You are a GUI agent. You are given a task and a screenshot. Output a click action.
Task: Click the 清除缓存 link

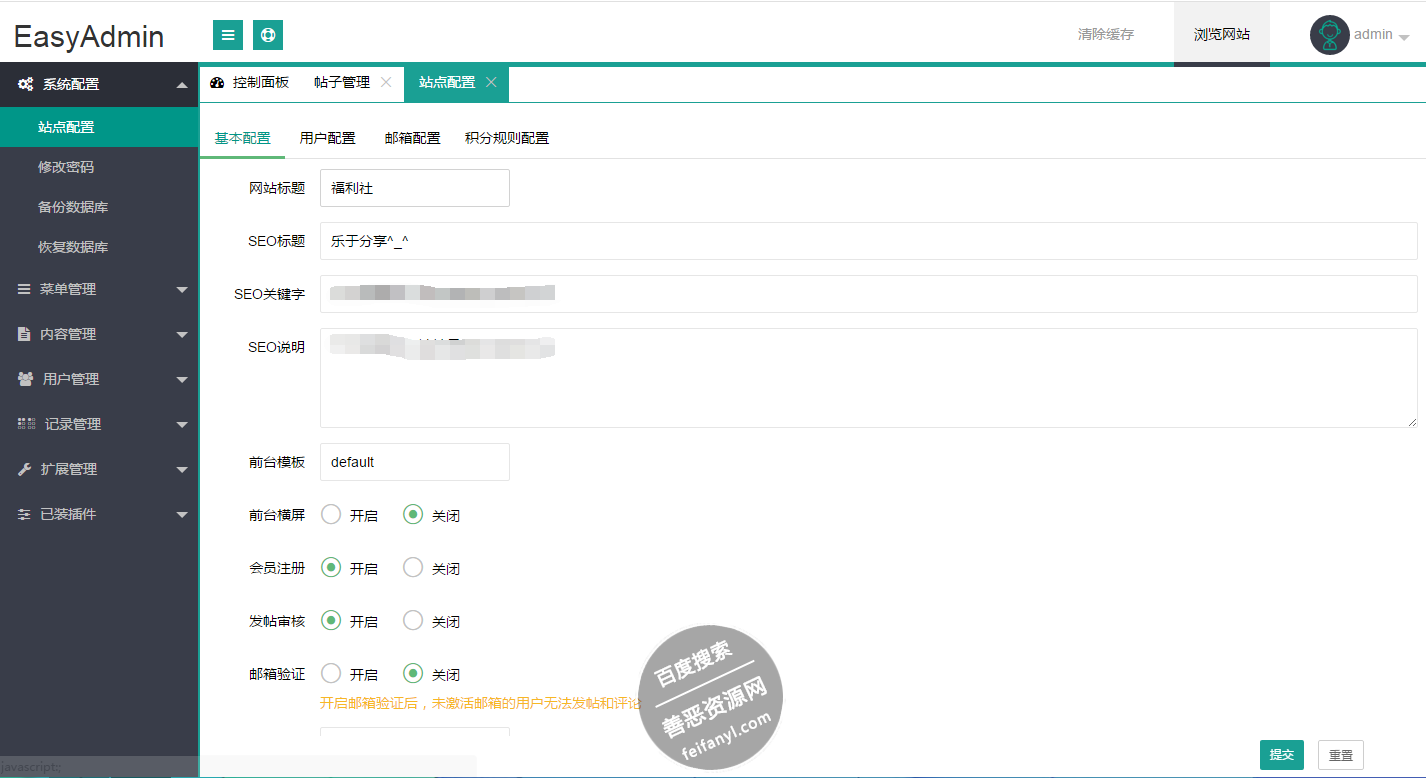point(1105,34)
